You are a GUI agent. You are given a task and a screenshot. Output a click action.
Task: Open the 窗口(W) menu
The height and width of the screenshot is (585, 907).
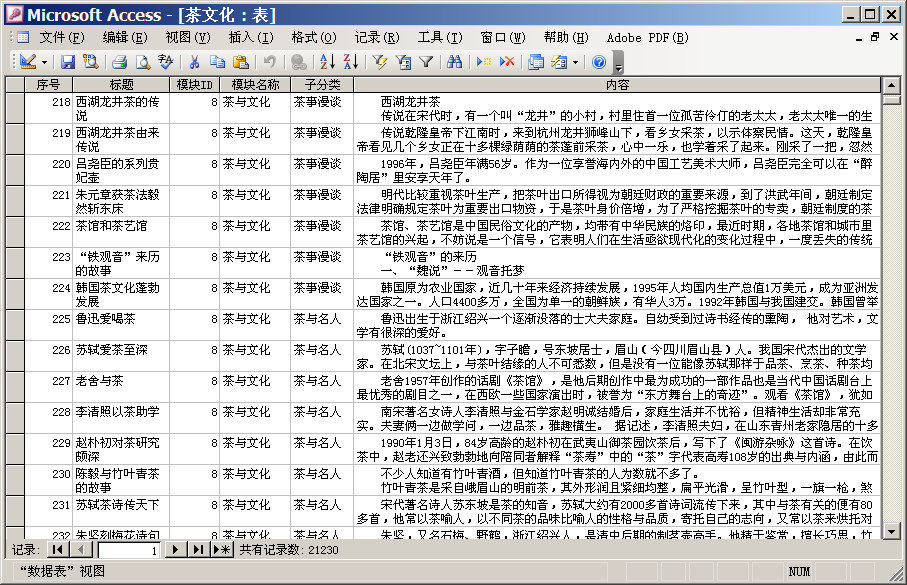[503, 38]
